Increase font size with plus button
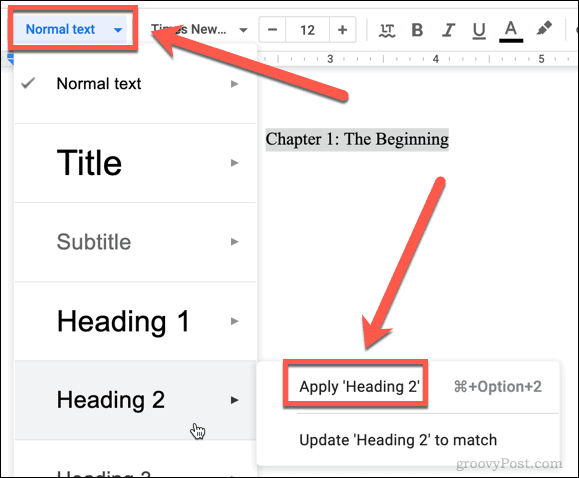The height and width of the screenshot is (478, 579). coord(342,30)
